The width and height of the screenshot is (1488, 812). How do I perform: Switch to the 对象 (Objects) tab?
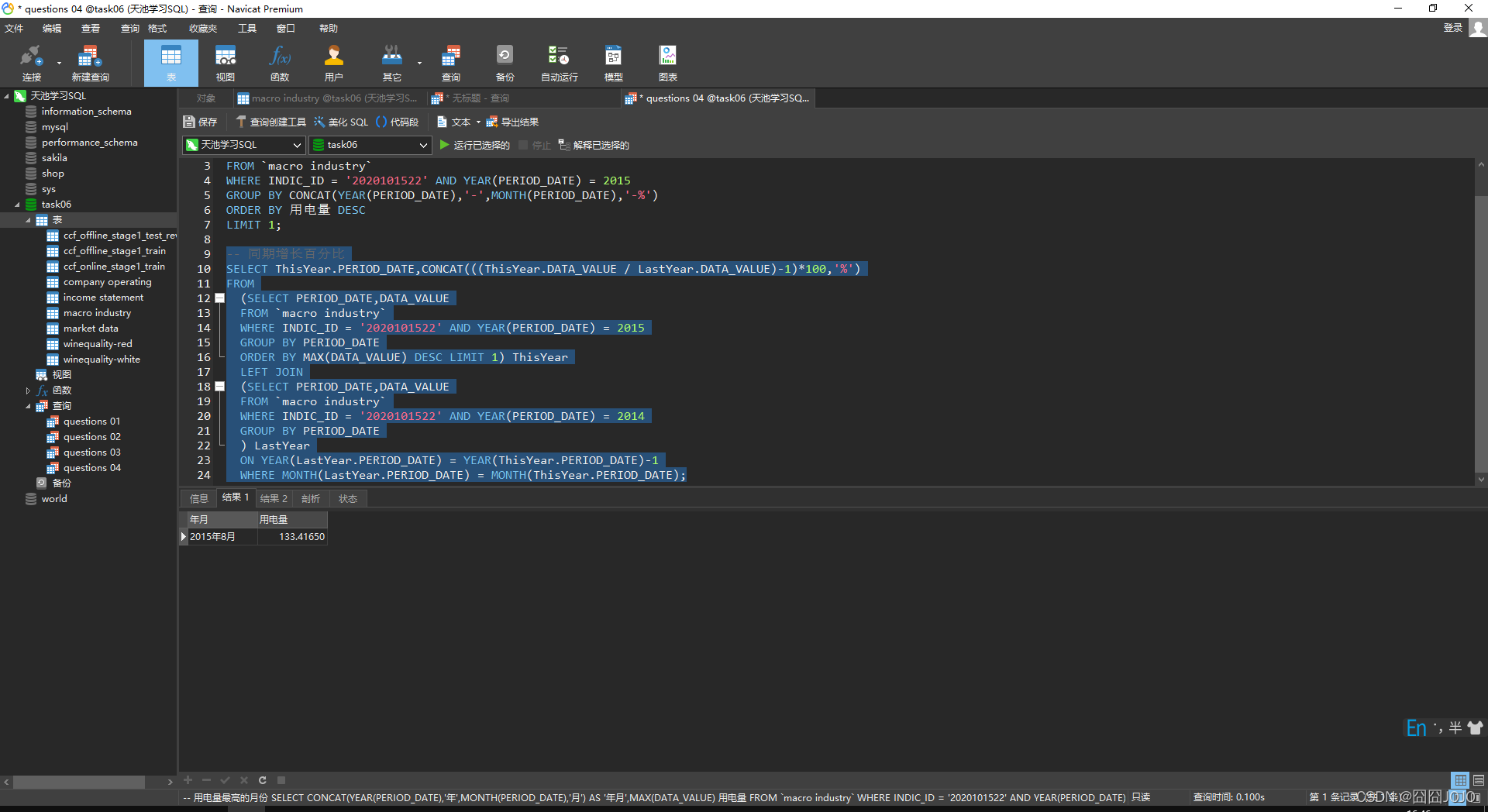point(205,98)
